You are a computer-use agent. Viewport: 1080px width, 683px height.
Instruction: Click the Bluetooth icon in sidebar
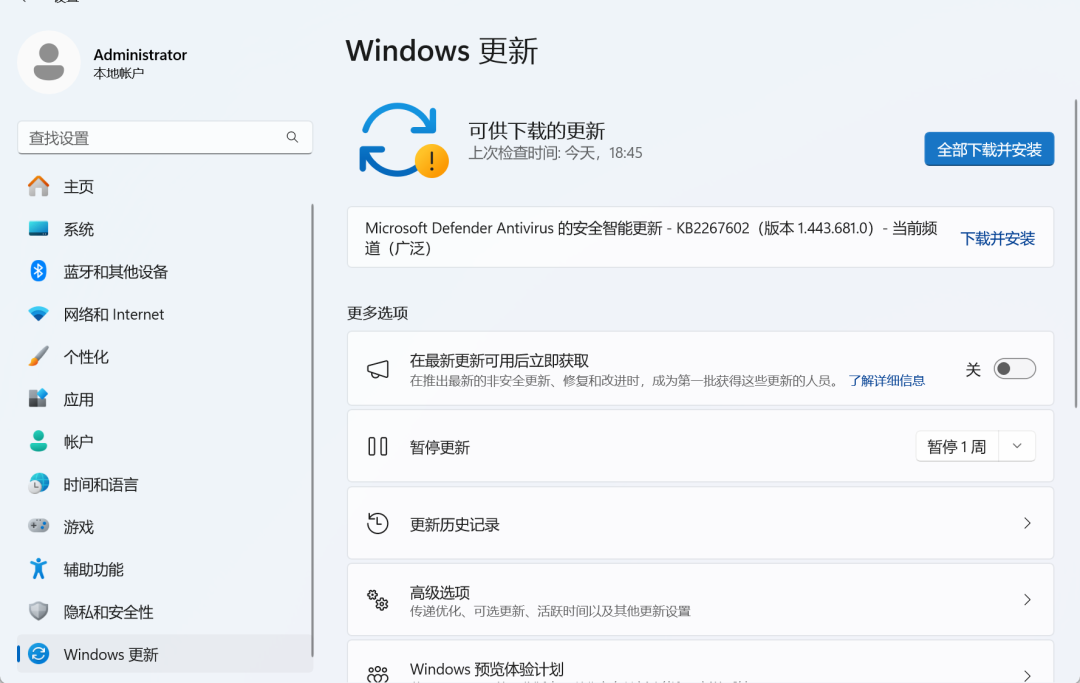(x=39, y=271)
